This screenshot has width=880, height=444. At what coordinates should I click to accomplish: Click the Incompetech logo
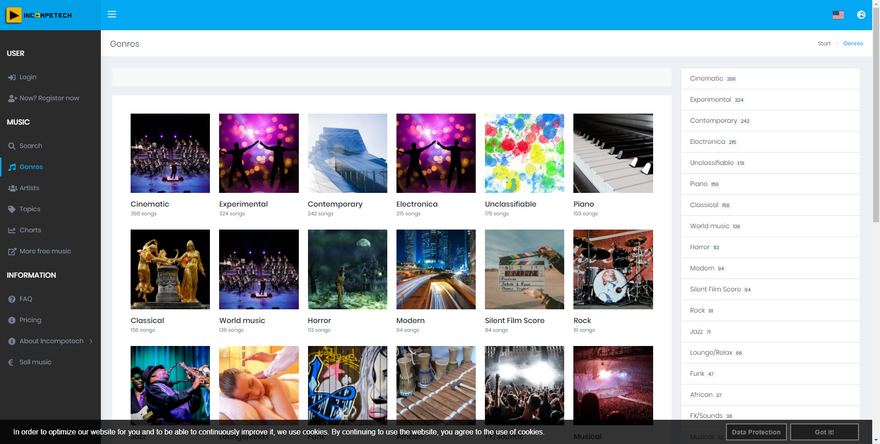click(x=39, y=15)
